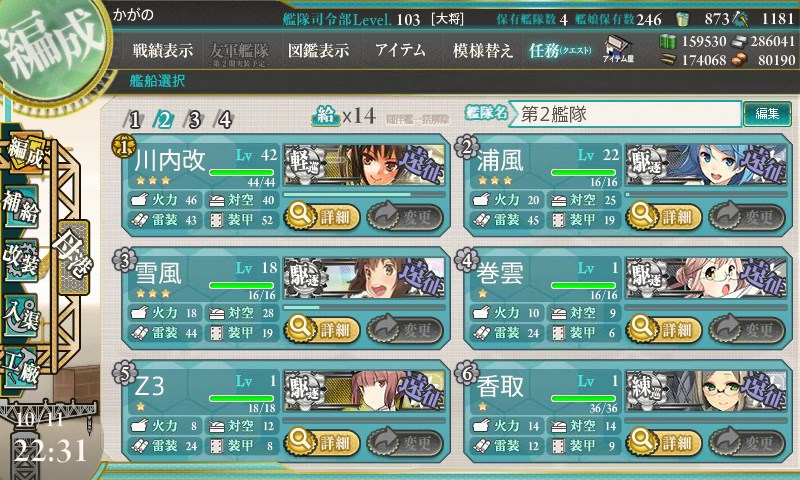This screenshot has height=480, width=800.
Task: Open the 改装 remodel icon in the sidebar
Action: [20, 260]
